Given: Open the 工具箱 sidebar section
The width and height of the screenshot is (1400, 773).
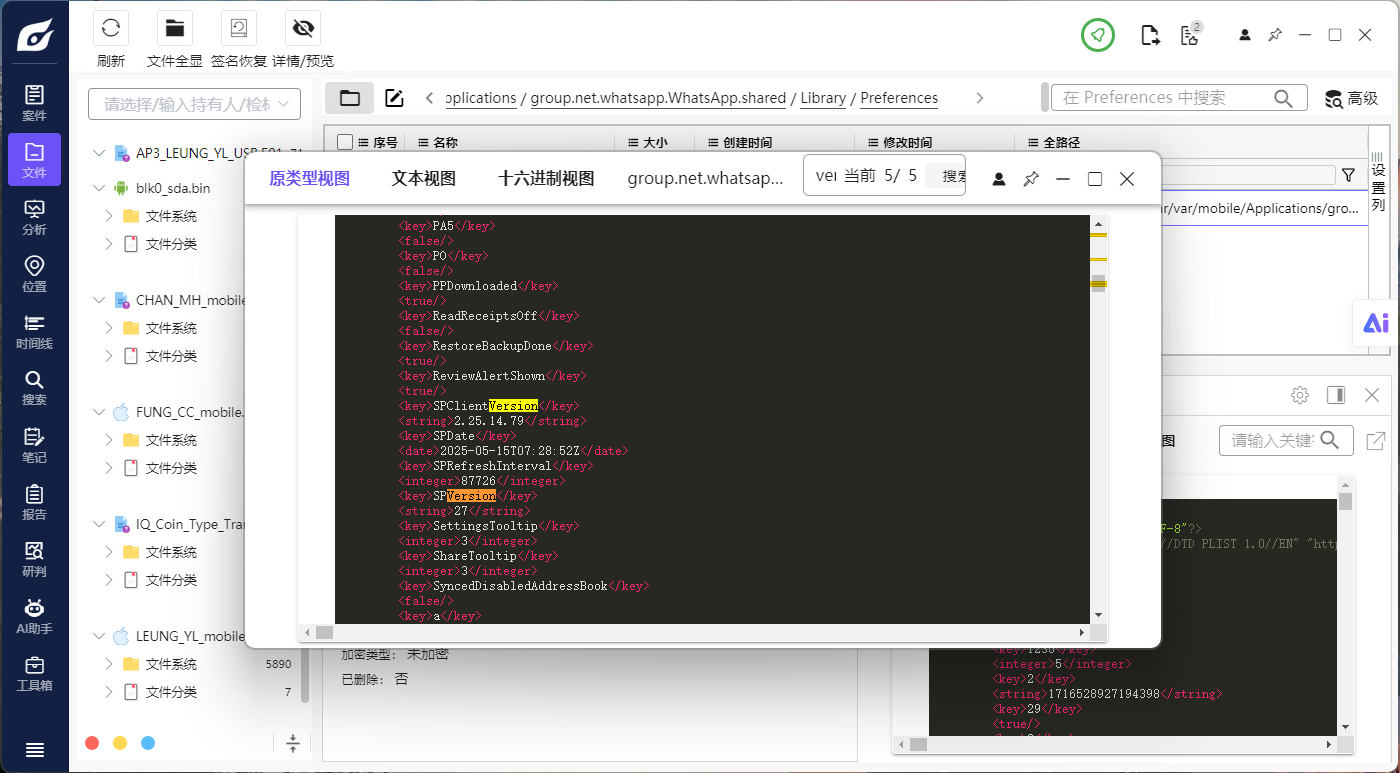Looking at the screenshot, I should click(34, 673).
